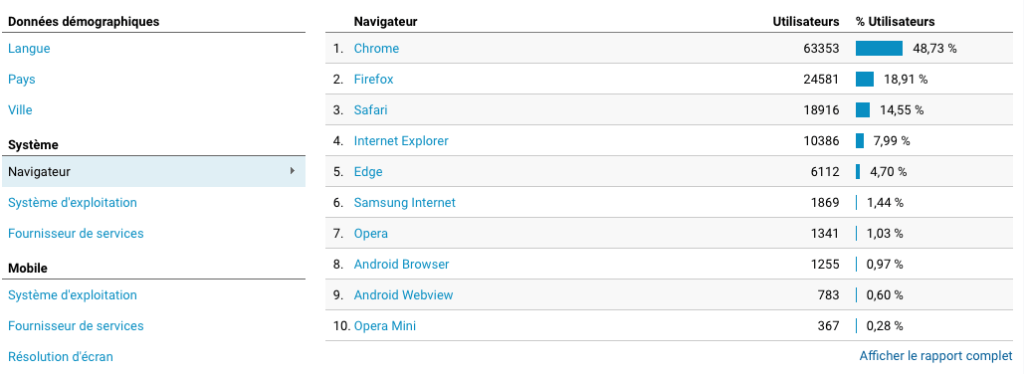
Task: Select Résolution d'écran dimension
Action: tap(60, 356)
